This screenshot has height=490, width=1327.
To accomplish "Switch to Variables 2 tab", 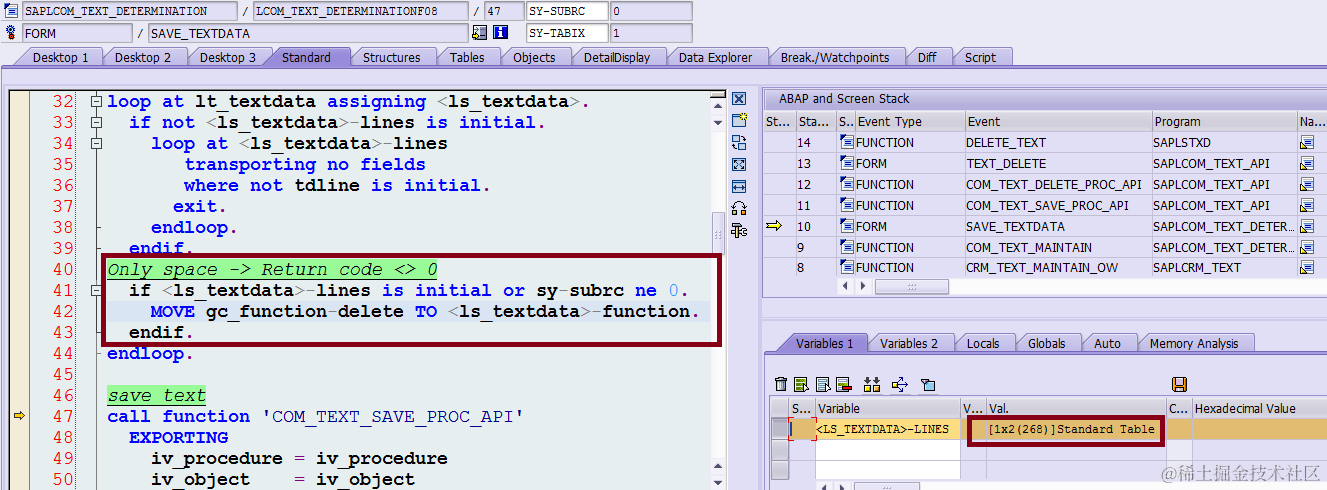I will [909, 343].
